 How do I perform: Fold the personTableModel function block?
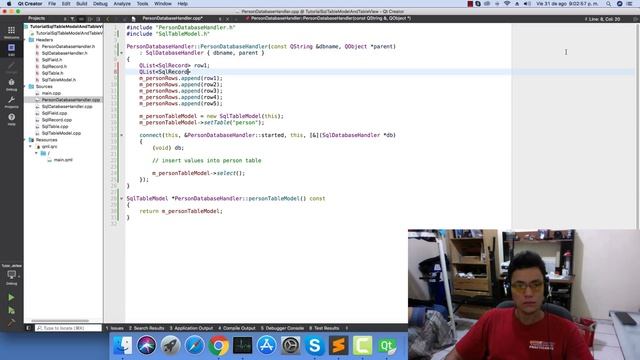(x=122, y=198)
